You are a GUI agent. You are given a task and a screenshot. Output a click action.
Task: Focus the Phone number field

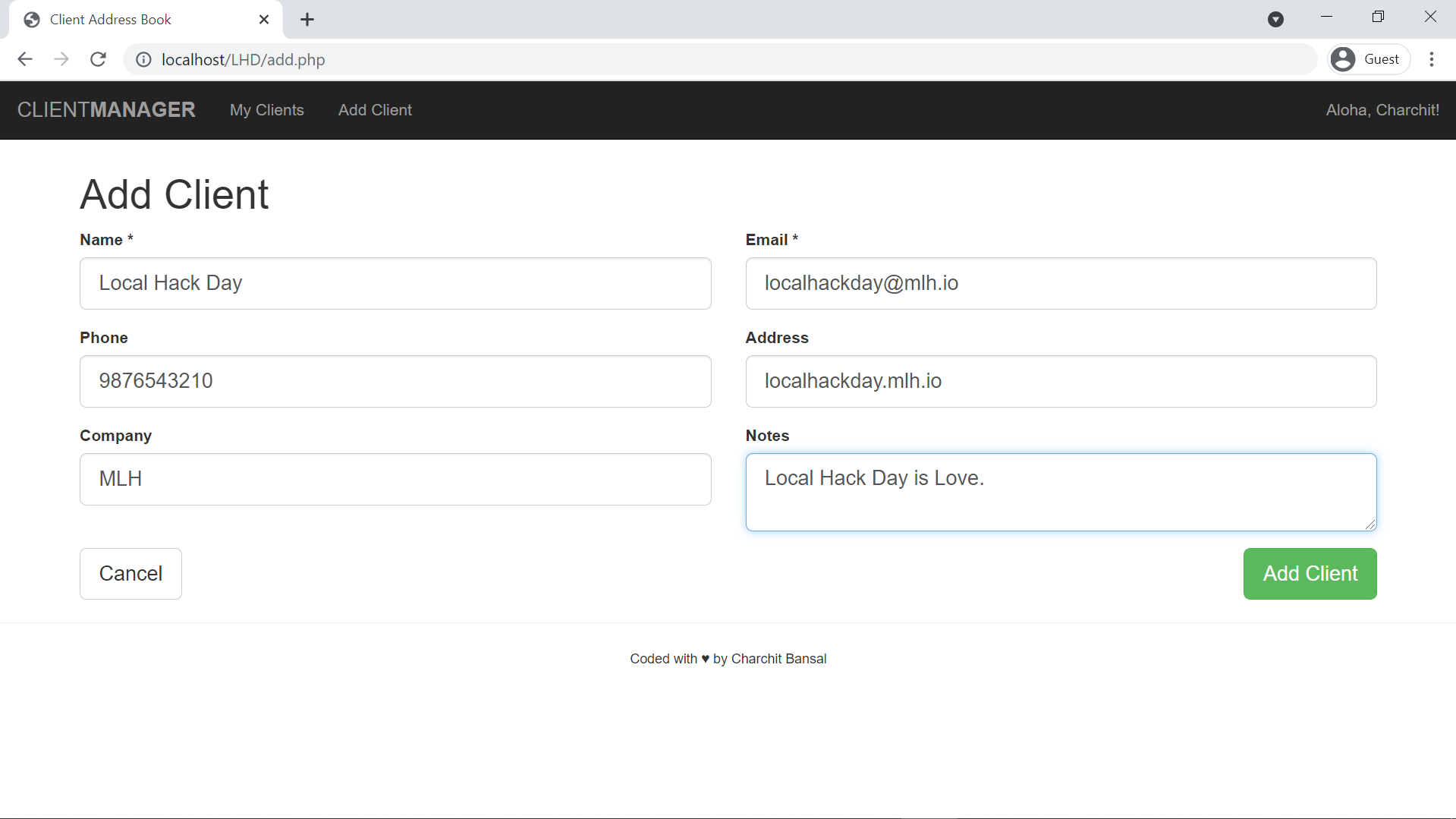point(395,381)
